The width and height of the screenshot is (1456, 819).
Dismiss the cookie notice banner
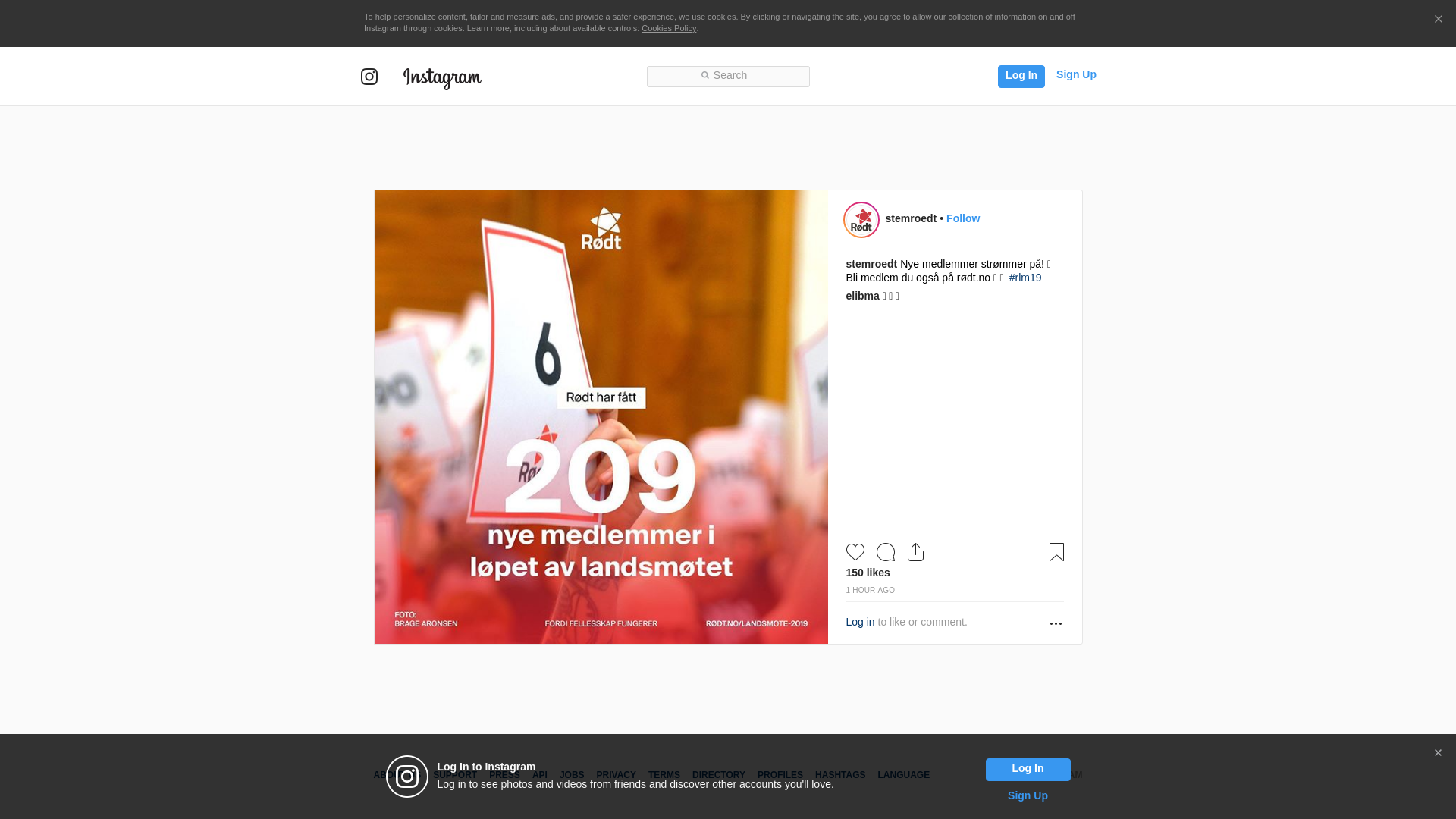[x=1438, y=20]
